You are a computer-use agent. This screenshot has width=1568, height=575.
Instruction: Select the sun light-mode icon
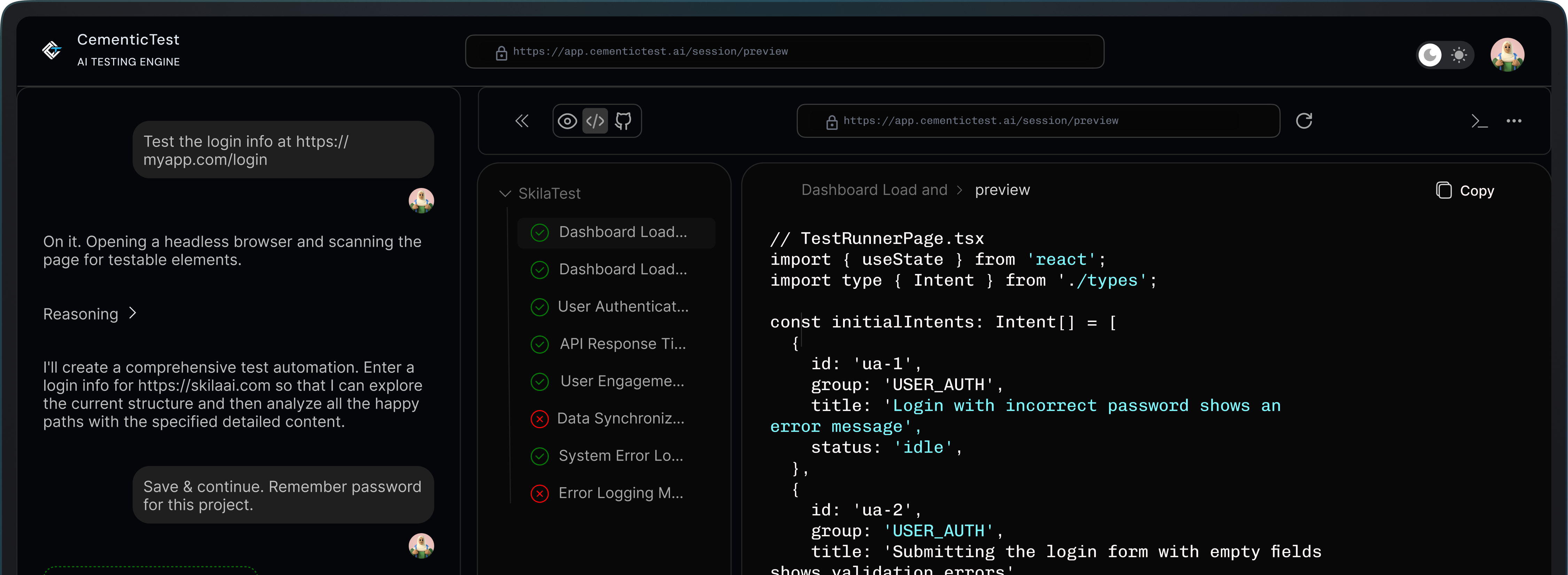(x=1458, y=55)
